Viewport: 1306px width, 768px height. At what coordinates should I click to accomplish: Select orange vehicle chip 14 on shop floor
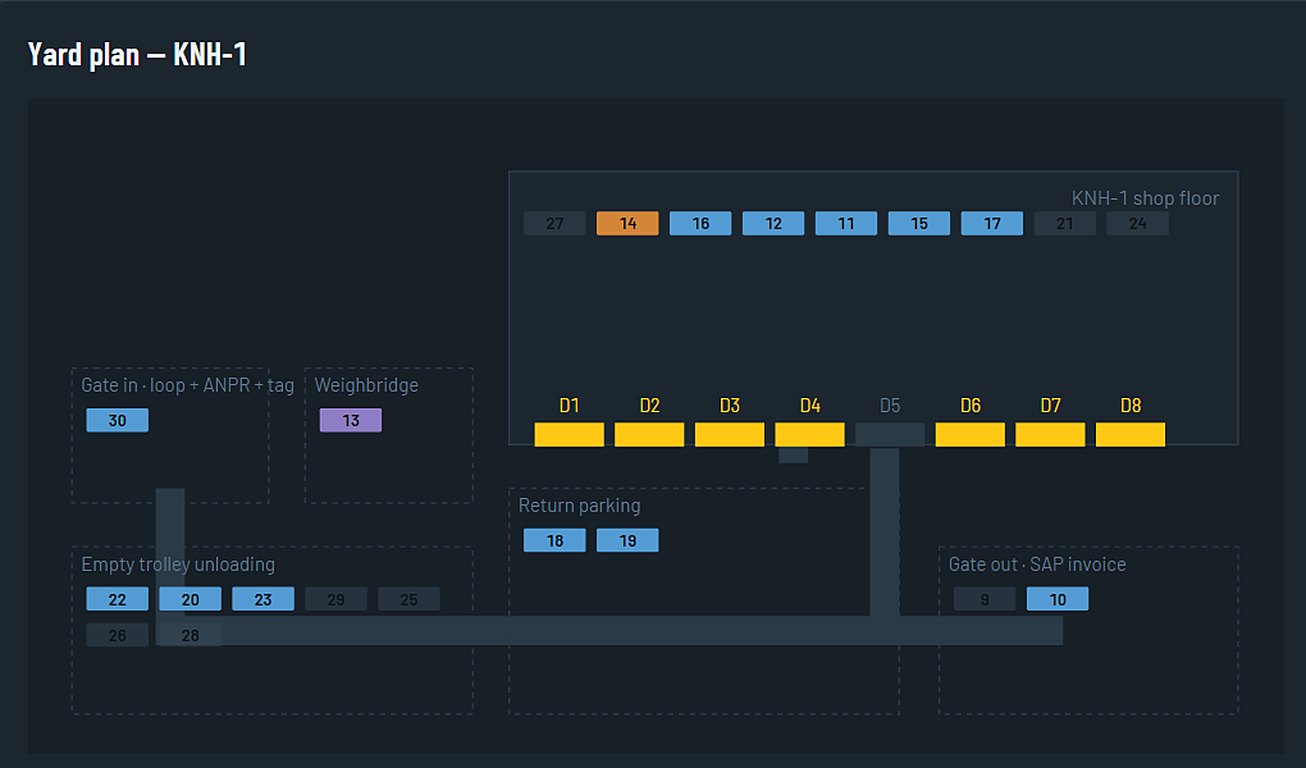click(x=628, y=223)
